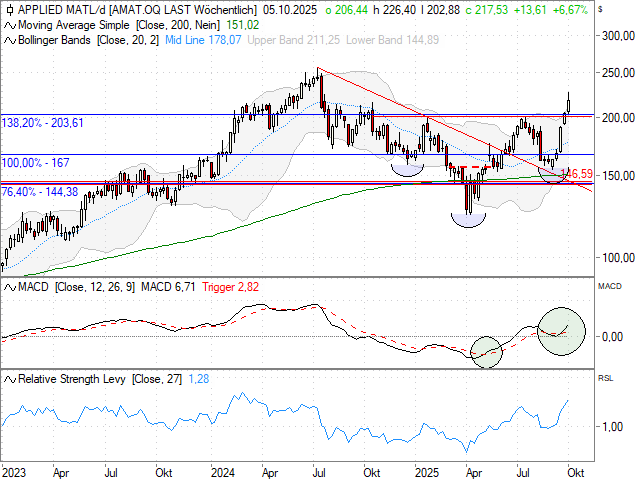
Task: Click the red 146,59 price marker
Action: click(x=575, y=174)
